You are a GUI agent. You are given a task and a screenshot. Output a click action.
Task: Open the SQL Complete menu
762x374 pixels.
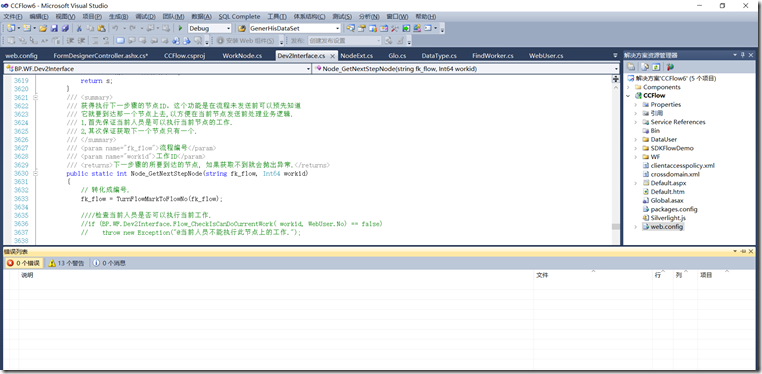pos(239,17)
